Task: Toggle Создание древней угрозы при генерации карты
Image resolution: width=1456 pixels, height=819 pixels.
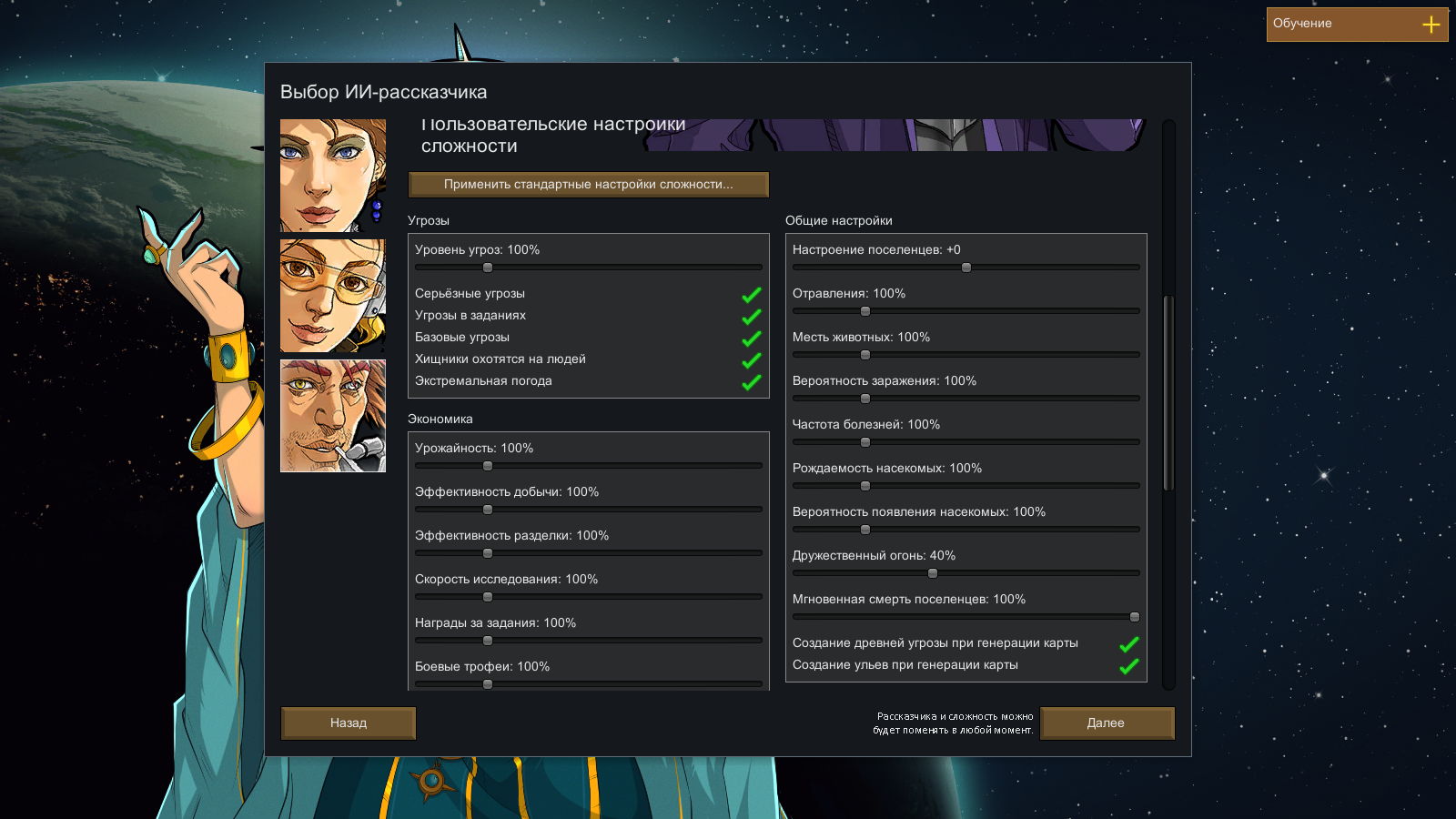Action: click(x=1129, y=644)
